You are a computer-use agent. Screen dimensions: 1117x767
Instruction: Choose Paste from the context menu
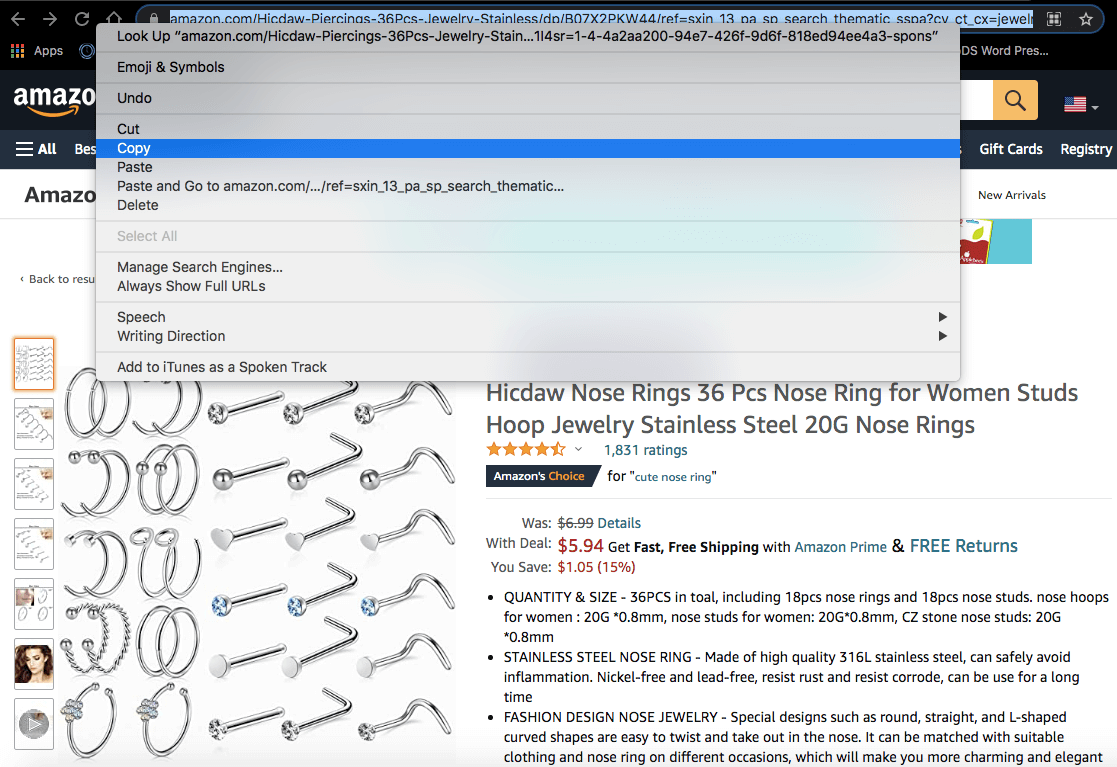pos(528,167)
